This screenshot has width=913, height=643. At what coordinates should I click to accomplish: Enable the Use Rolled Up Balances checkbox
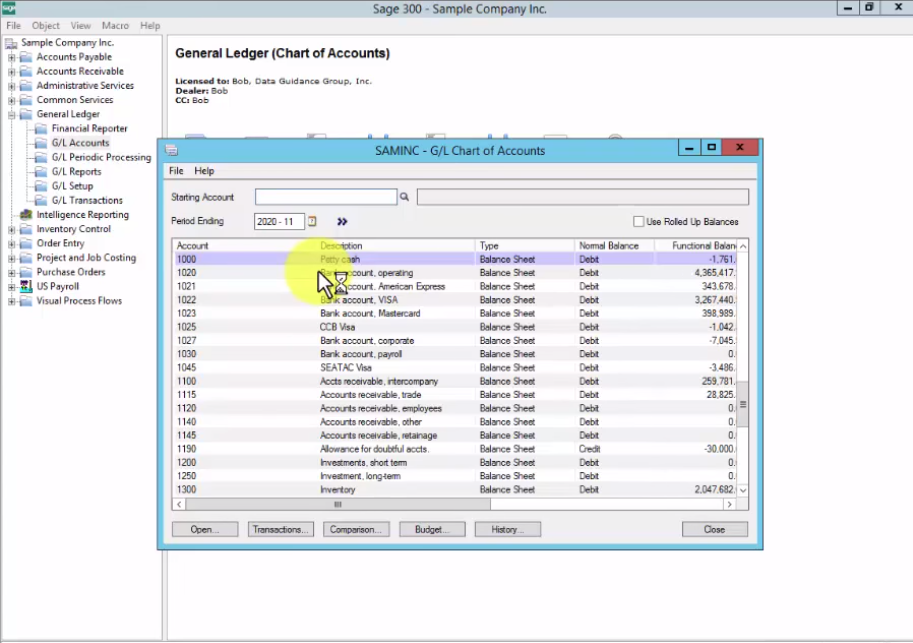coord(639,222)
